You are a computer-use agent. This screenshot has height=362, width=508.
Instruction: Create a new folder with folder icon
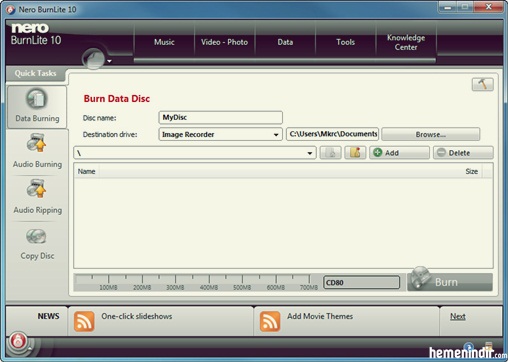coord(355,153)
